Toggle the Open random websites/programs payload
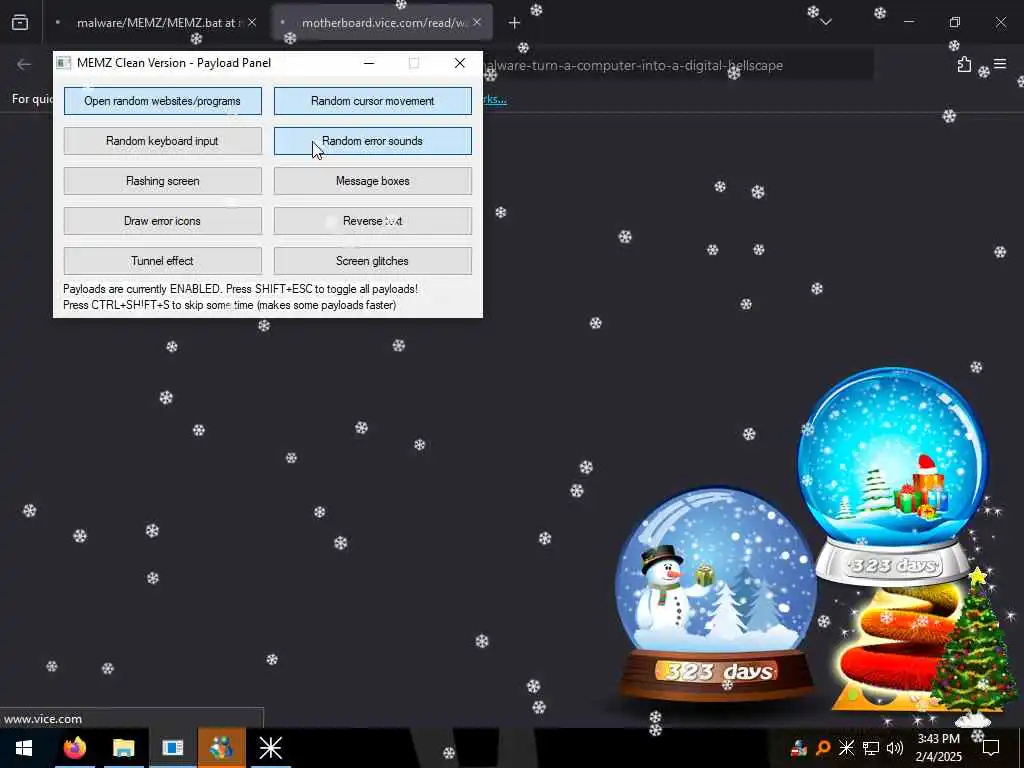 (163, 101)
